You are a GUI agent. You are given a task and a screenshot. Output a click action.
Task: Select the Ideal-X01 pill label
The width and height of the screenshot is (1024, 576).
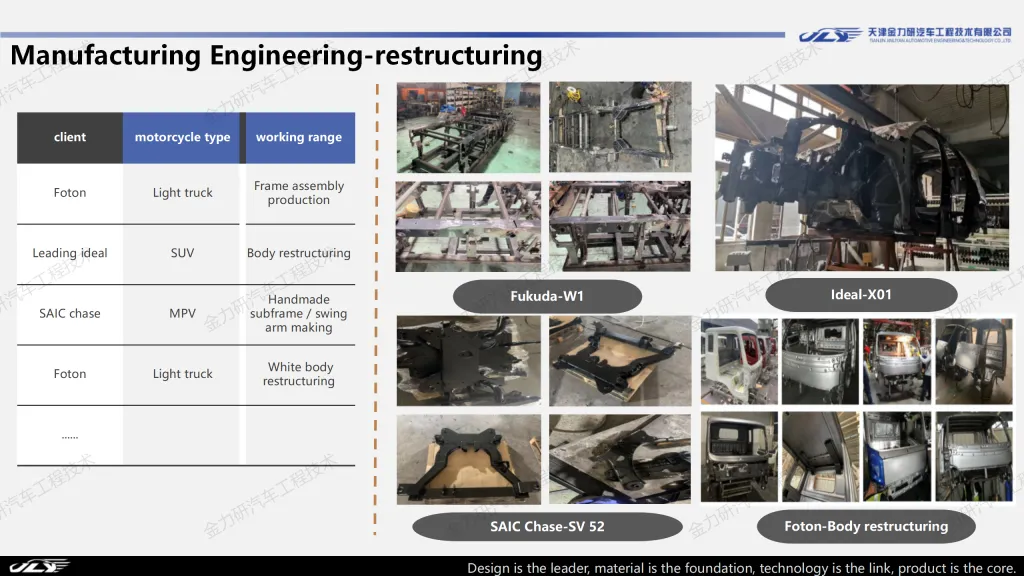(861, 295)
